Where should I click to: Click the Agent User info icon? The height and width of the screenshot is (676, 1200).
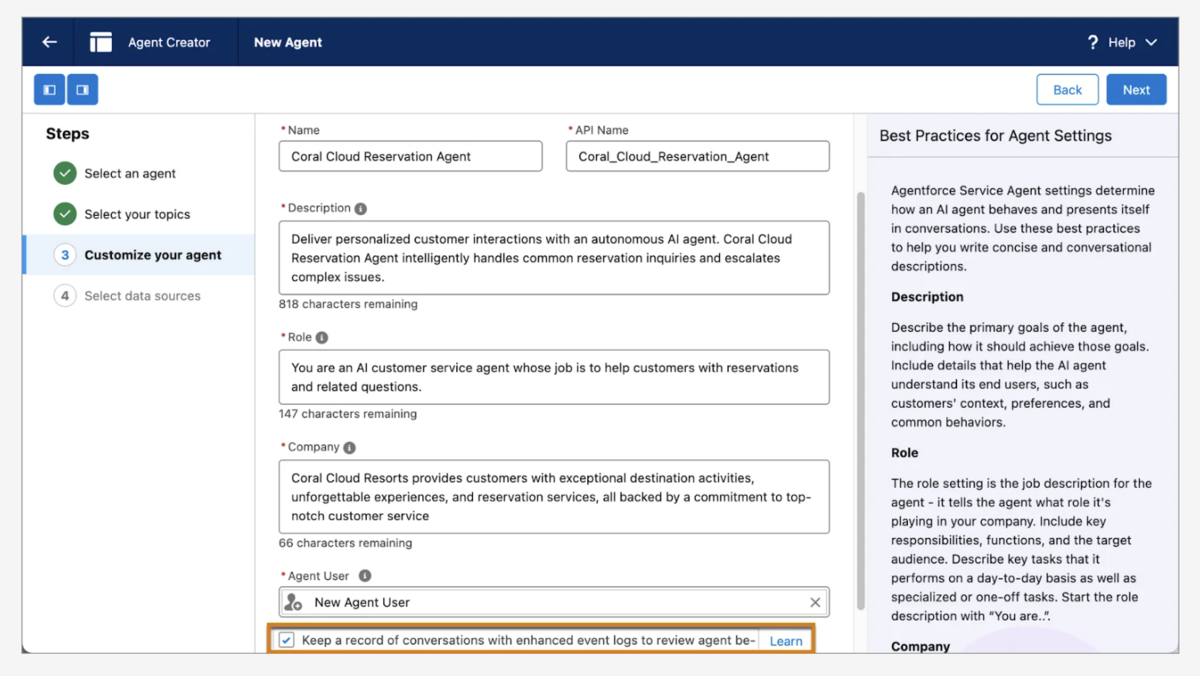(x=365, y=576)
